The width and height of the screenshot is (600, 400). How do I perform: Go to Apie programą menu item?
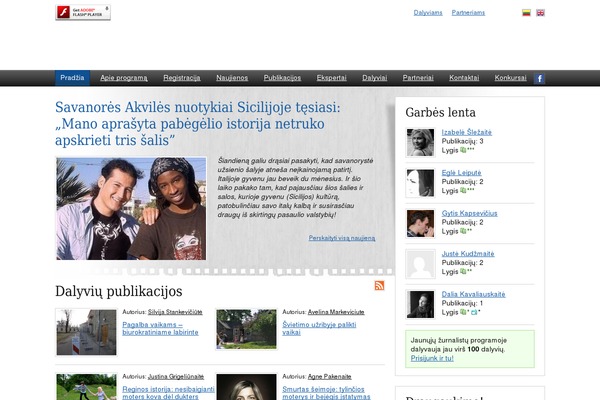(x=124, y=78)
